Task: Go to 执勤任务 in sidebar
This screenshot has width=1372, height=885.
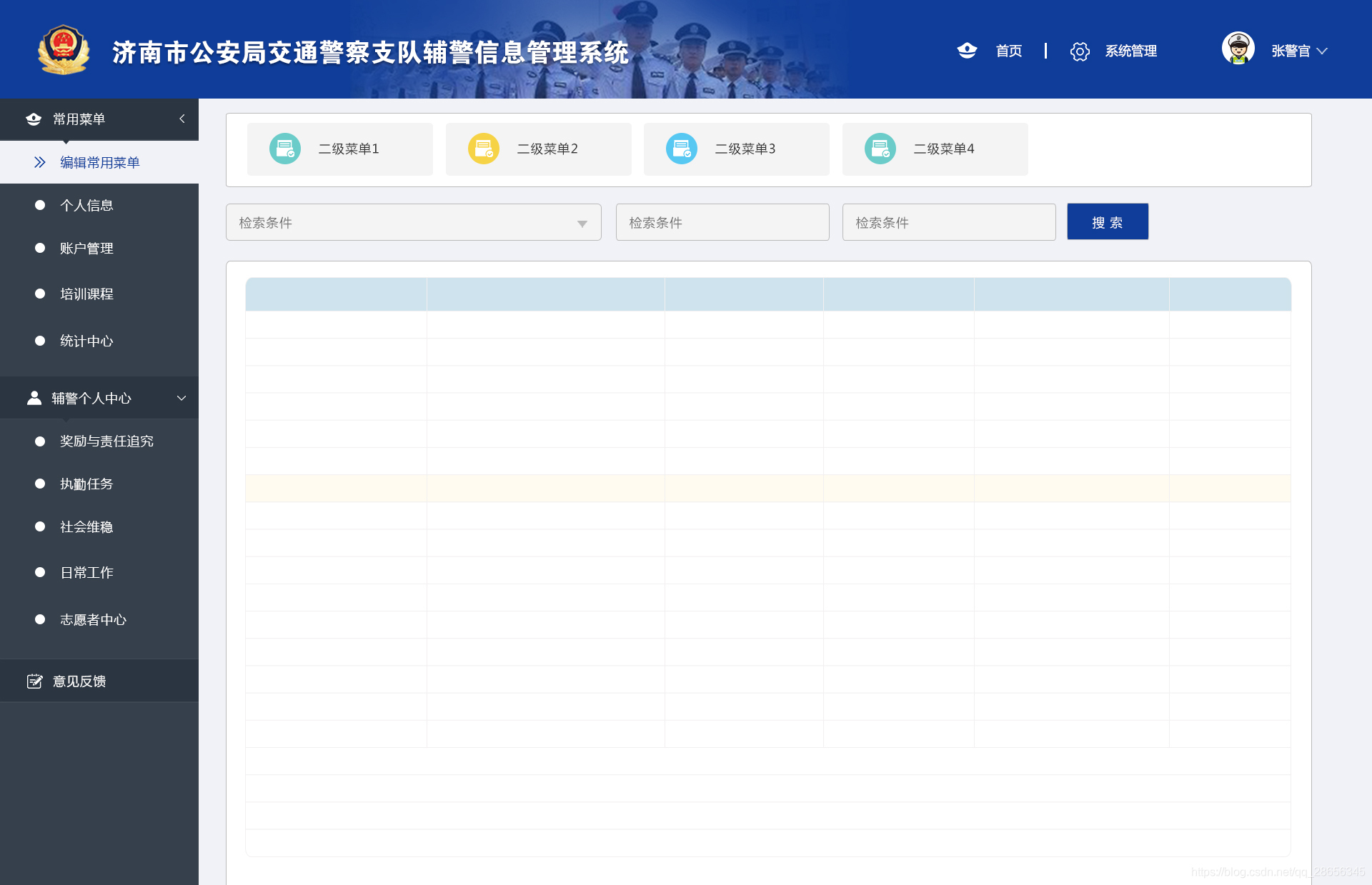Action: (86, 484)
